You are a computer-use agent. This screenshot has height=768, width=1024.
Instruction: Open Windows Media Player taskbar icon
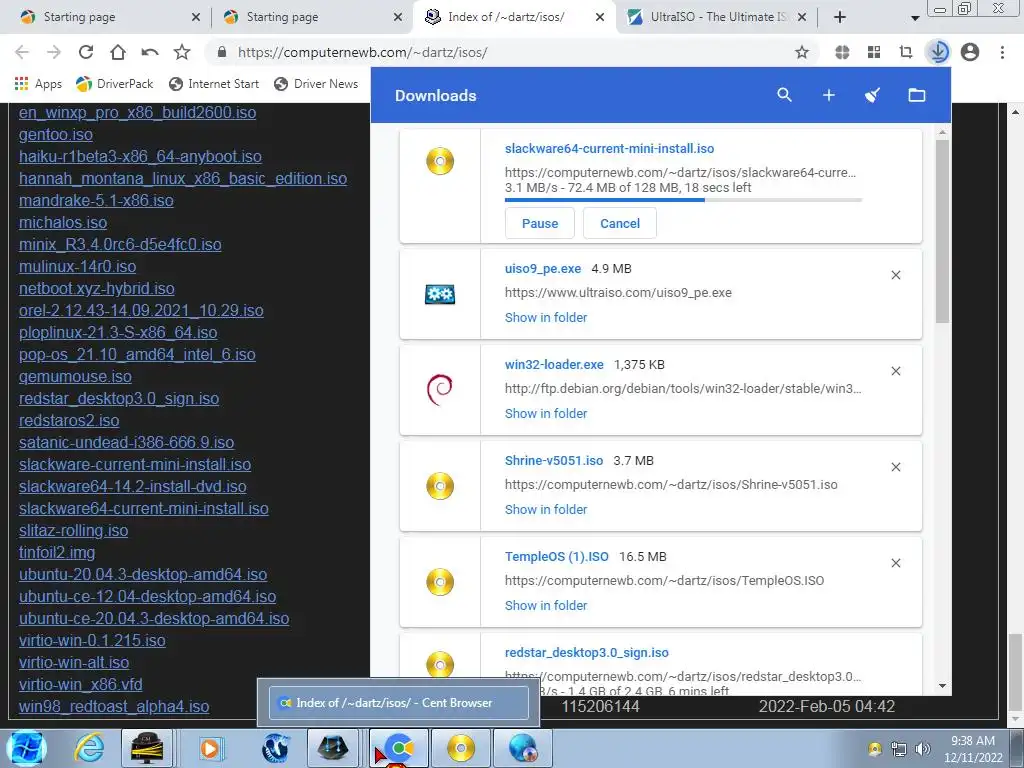[x=211, y=748]
